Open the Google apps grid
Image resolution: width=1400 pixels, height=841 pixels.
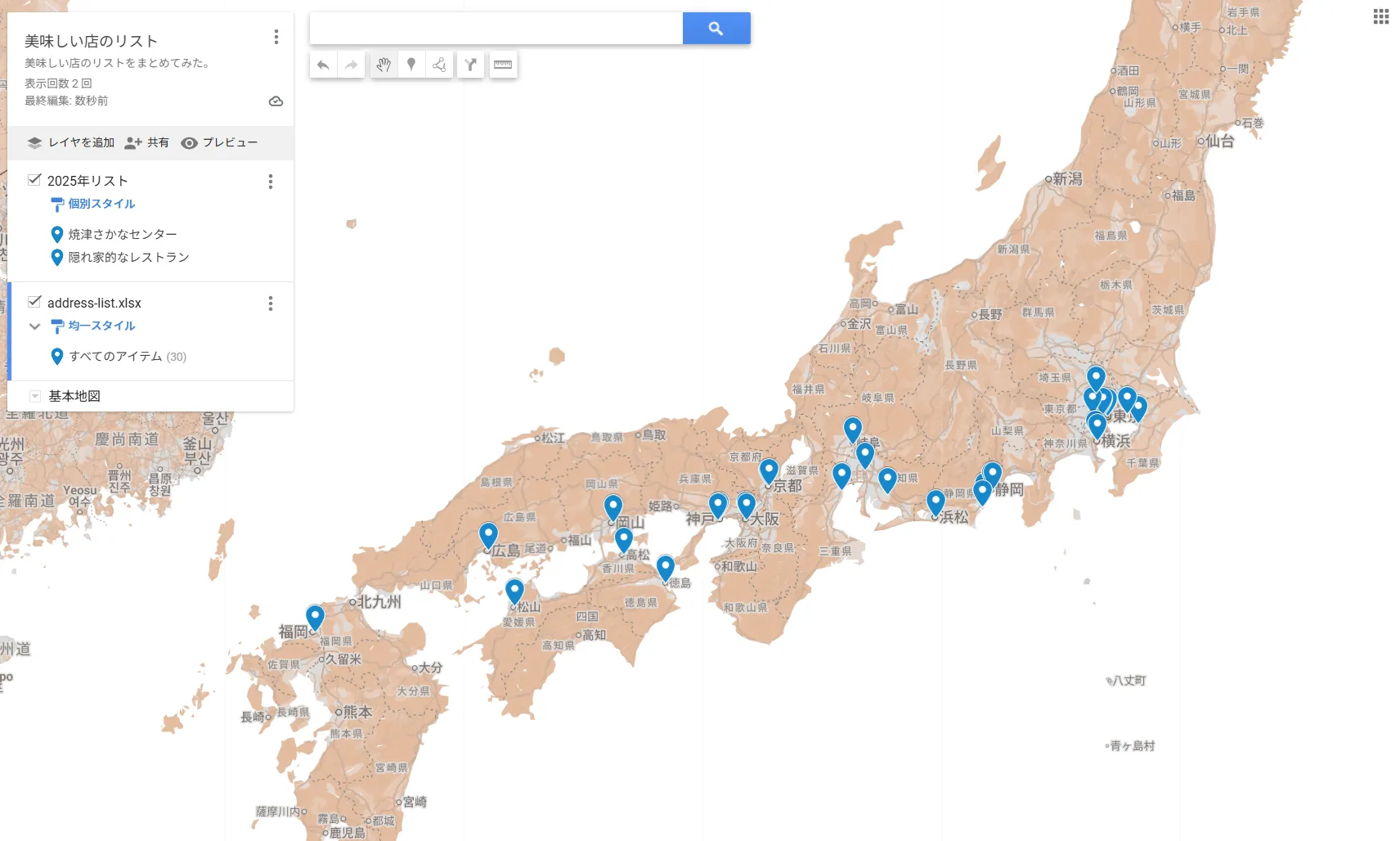tap(1380, 17)
